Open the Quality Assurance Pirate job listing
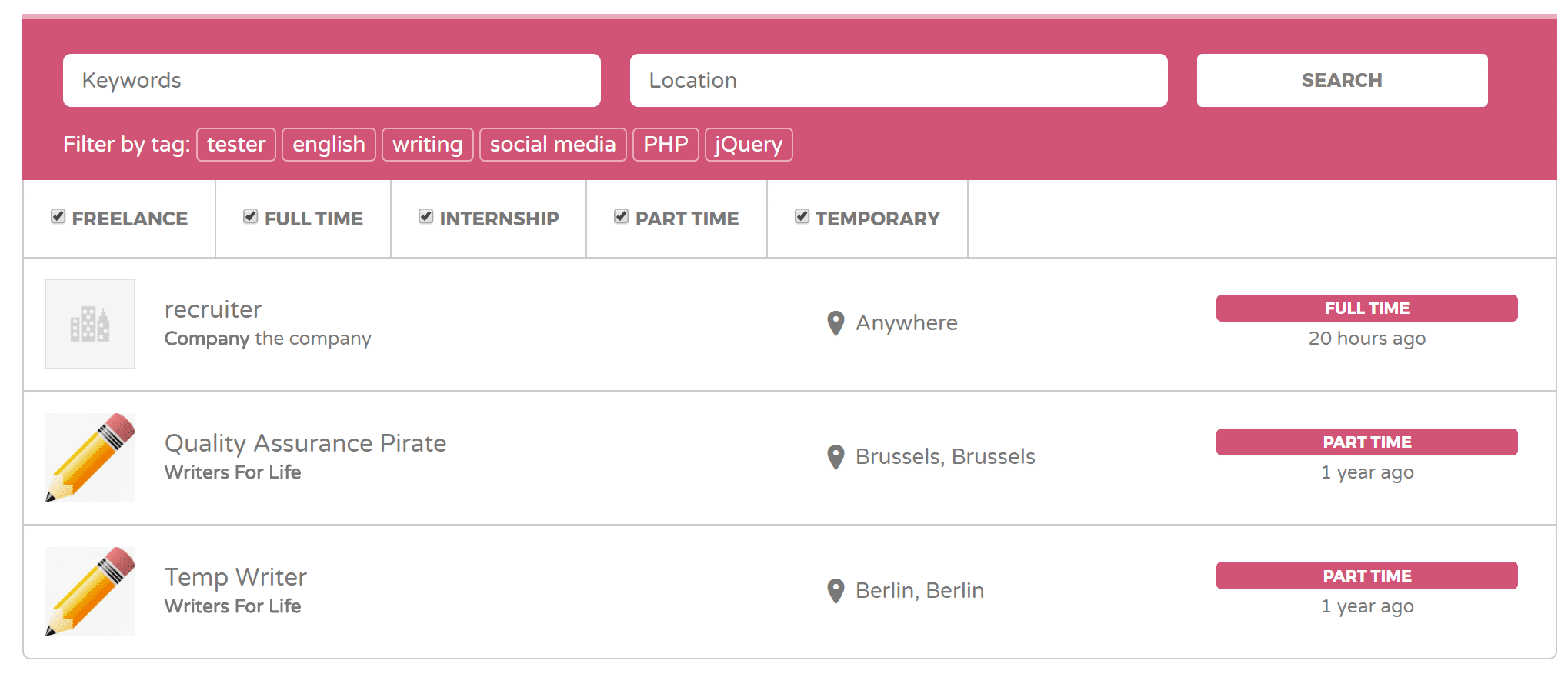 (x=305, y=443)
